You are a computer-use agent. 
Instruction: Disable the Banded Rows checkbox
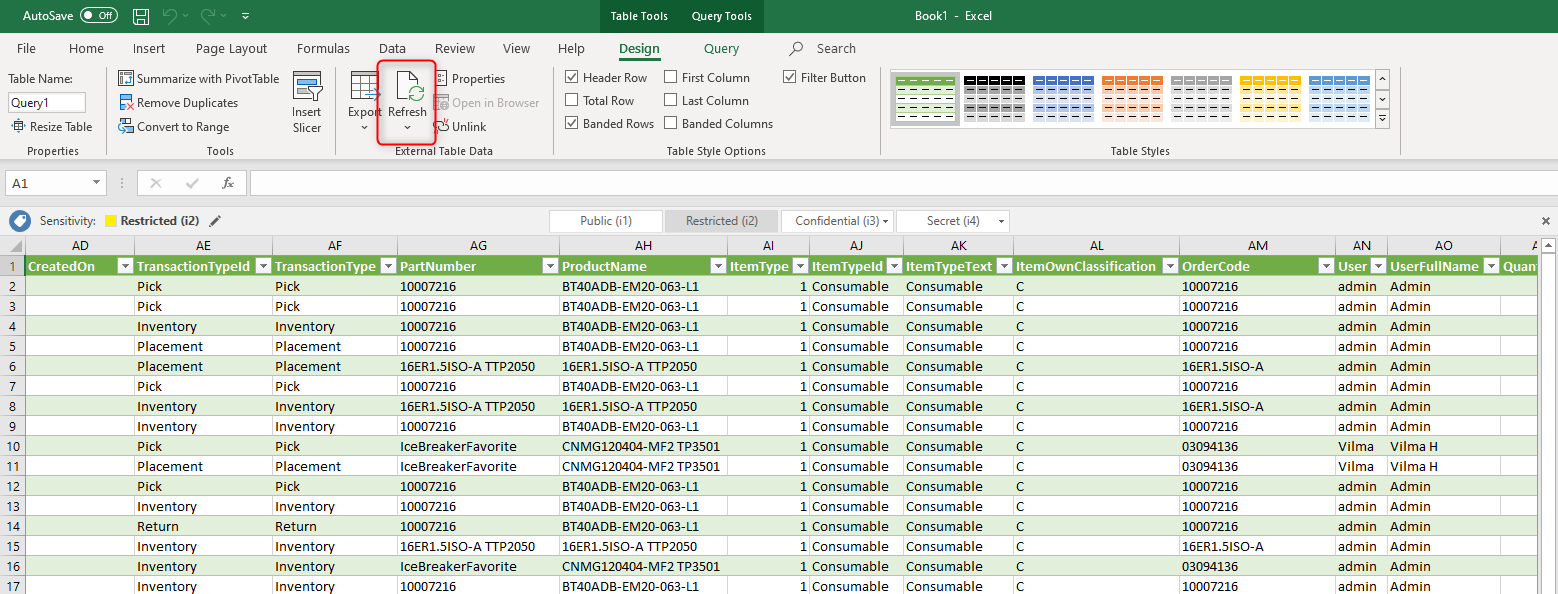click(571, 123)
